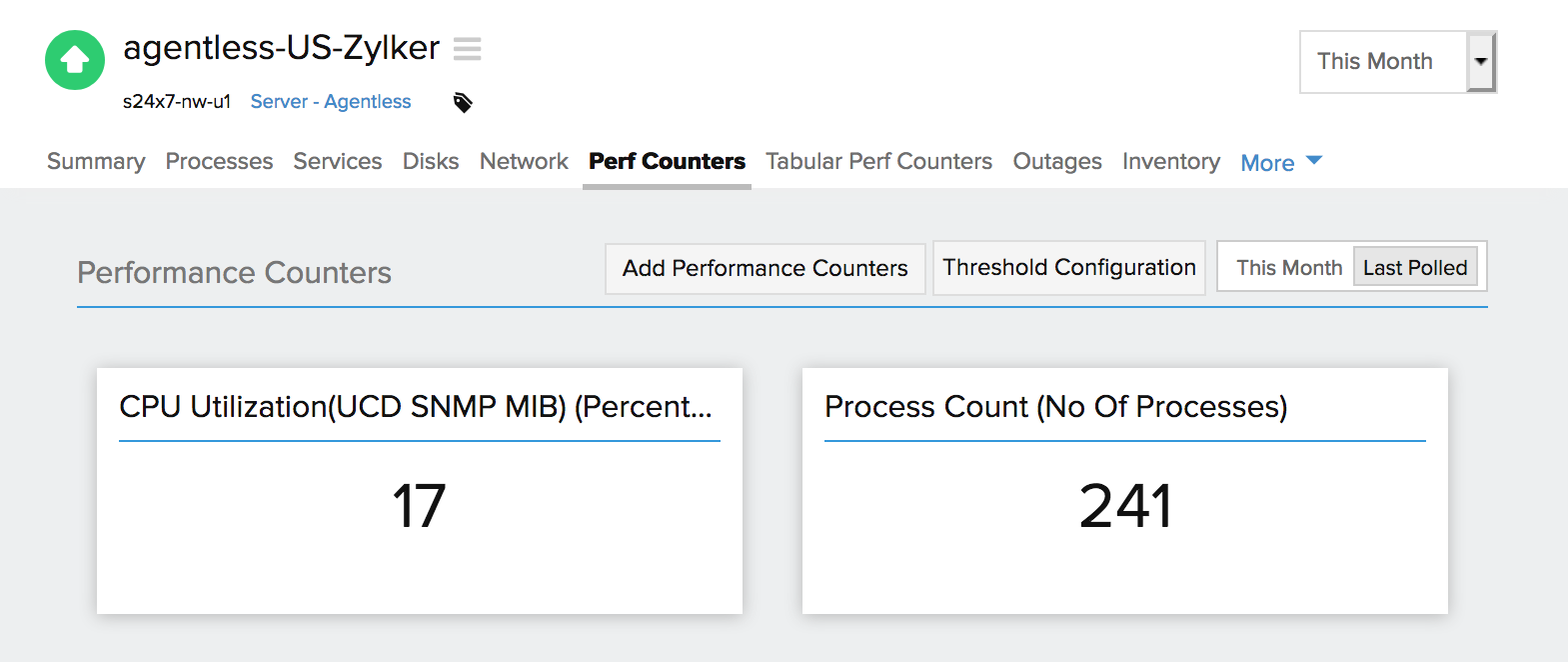This screenshot has height=662, width=1568.
Task: Open Threshold Configuration
Action: (x=1068, y=267)
